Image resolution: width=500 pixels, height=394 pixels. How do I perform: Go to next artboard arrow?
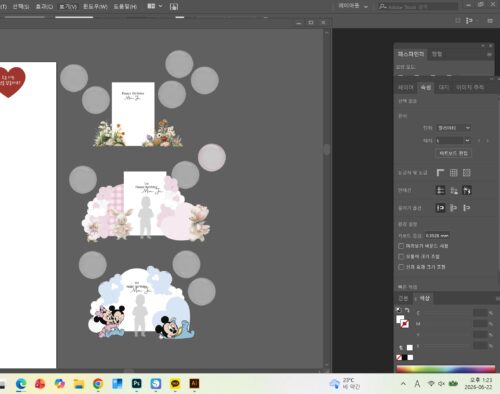(x=488, y=141)
